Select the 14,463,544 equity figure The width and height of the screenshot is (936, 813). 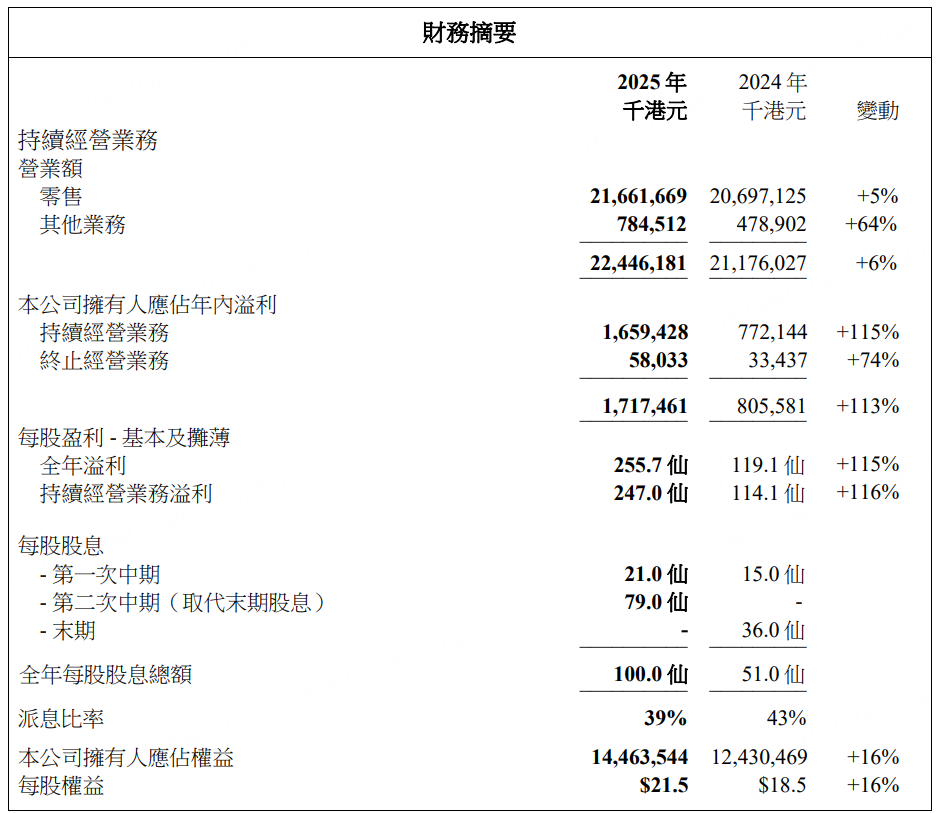(x=639, y=758)
